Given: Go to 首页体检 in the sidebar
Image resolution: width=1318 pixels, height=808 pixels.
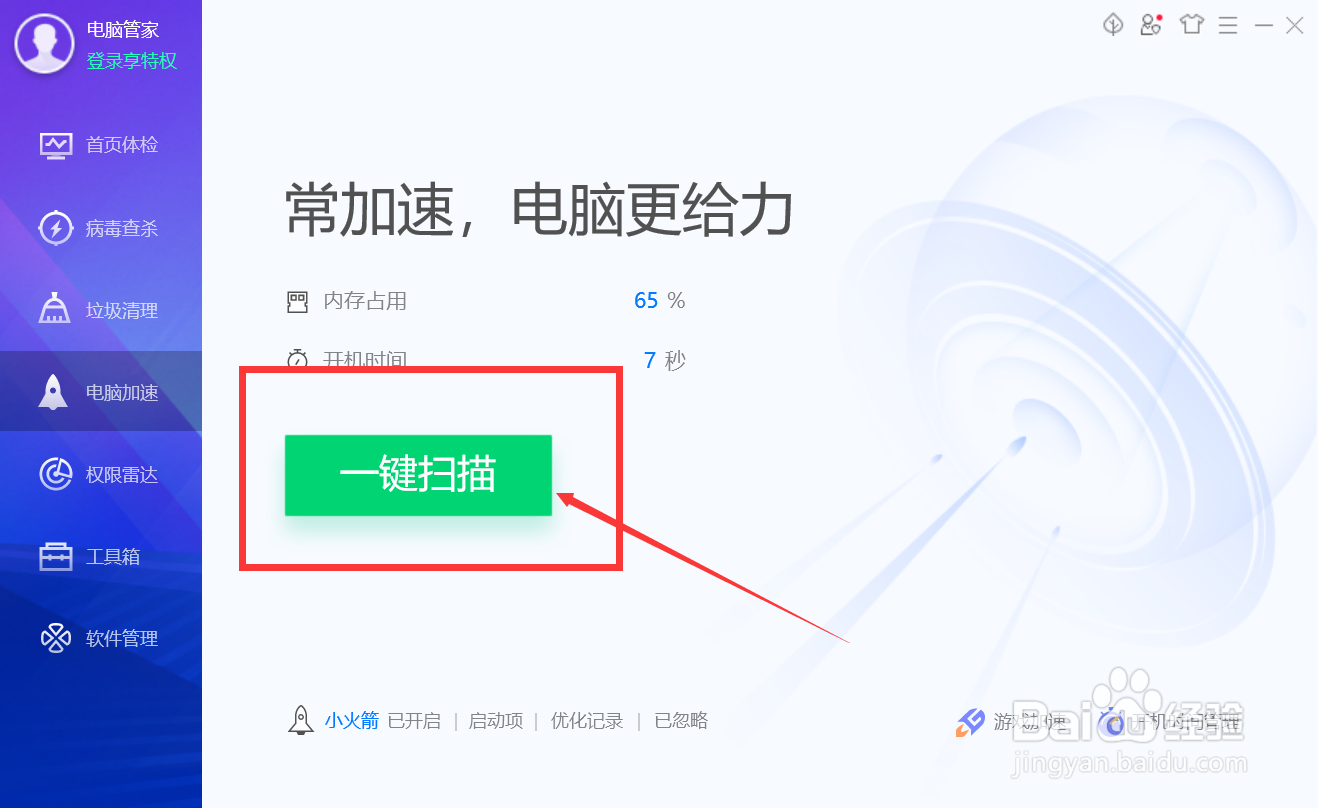Looking at the screenshot, I should (100, 145).
